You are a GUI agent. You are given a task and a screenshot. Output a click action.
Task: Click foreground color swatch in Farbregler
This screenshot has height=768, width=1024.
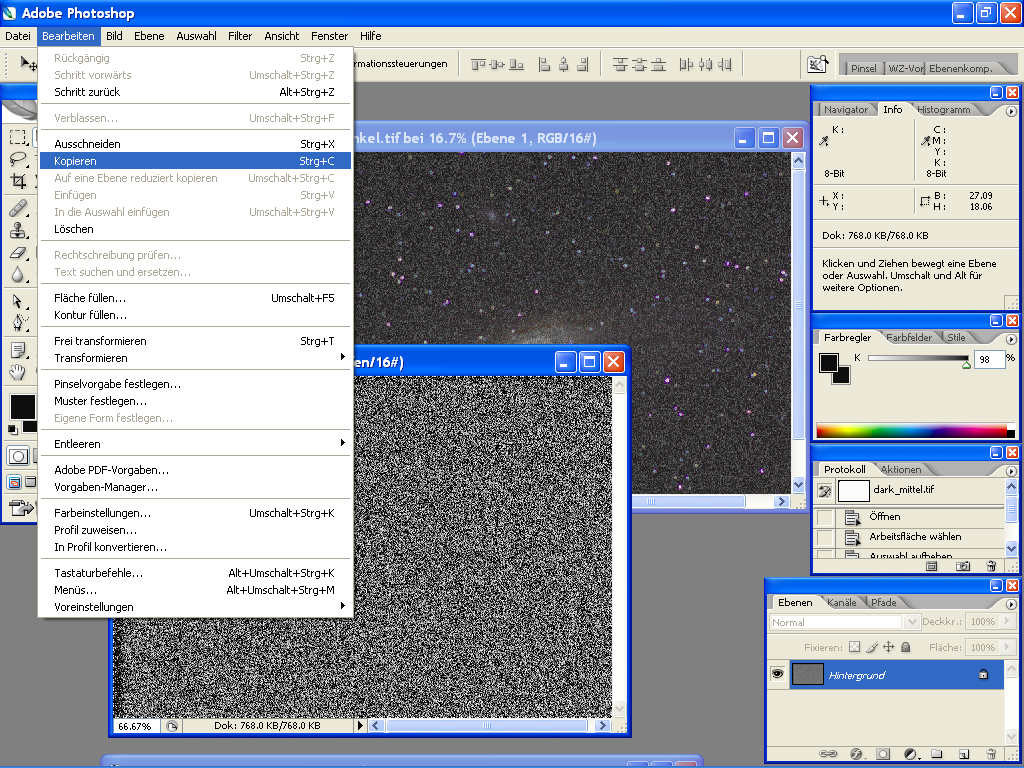click(829, 362)
